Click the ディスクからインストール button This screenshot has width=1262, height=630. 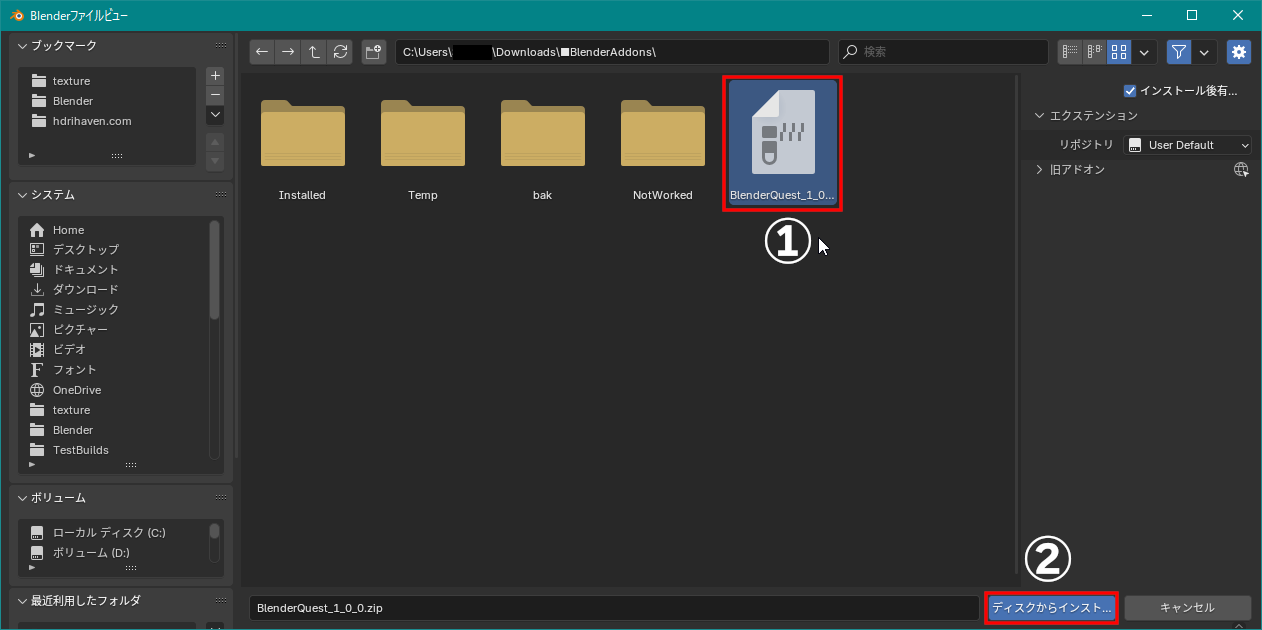pos(1051,607)
